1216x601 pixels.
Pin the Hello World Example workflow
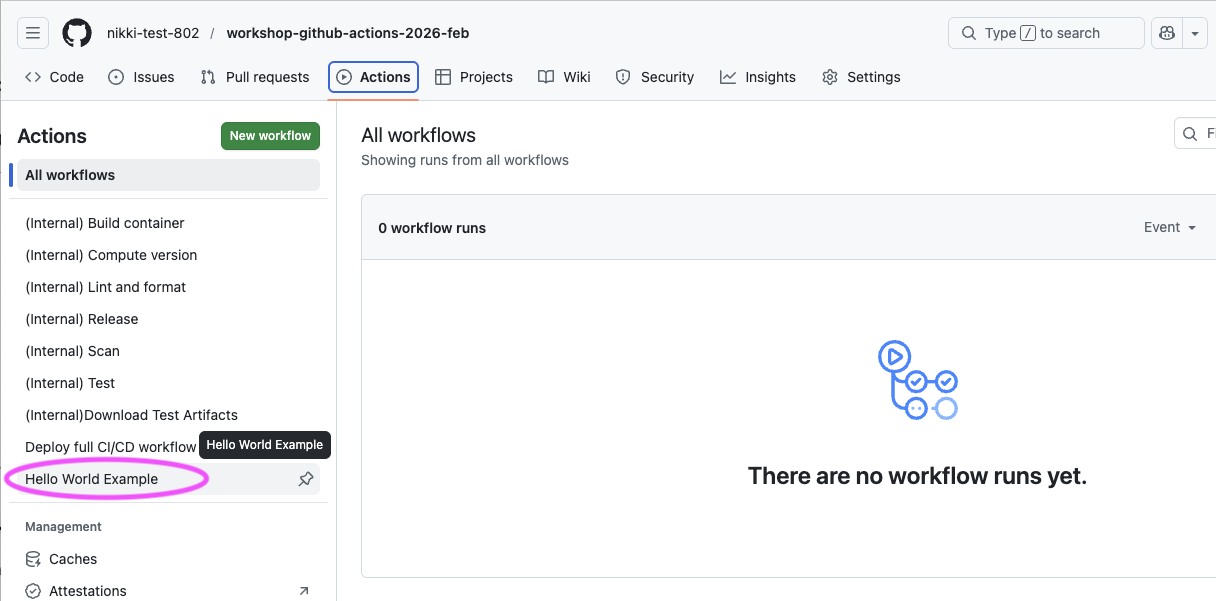point(306,479)
